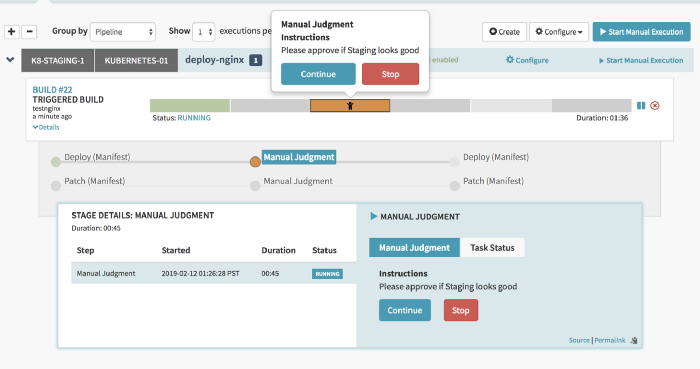The width and height of the screenshot is (700, 369).
Task: Collapse all groups with the minus icon
Action: pos(29,32)
